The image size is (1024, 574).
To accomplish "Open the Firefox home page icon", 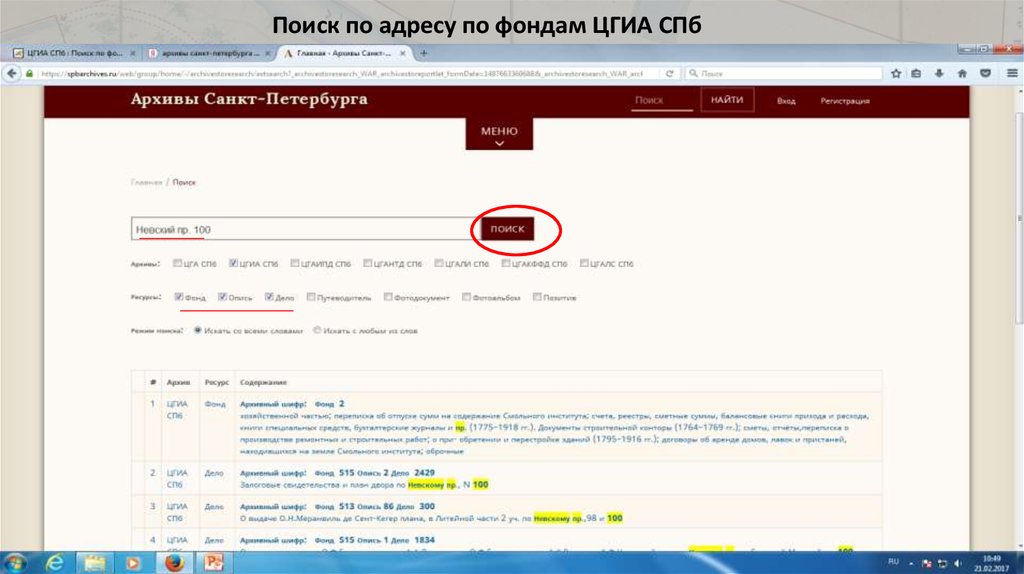I will 962,73.
